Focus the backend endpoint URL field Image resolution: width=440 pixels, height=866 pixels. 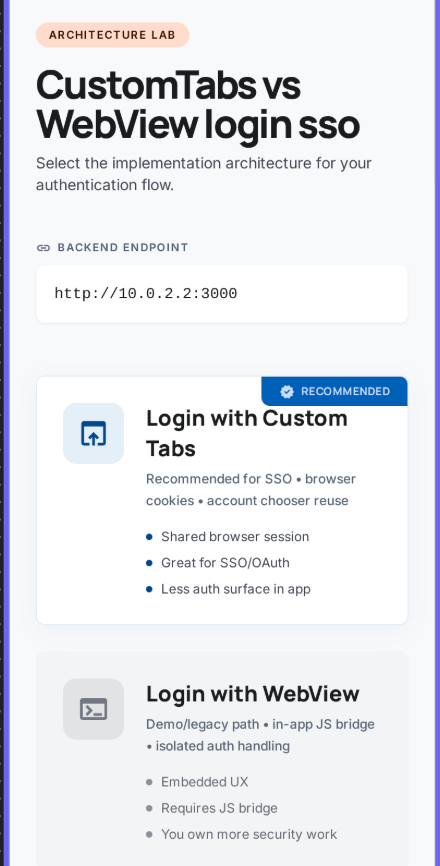click(x=222, y=294)
